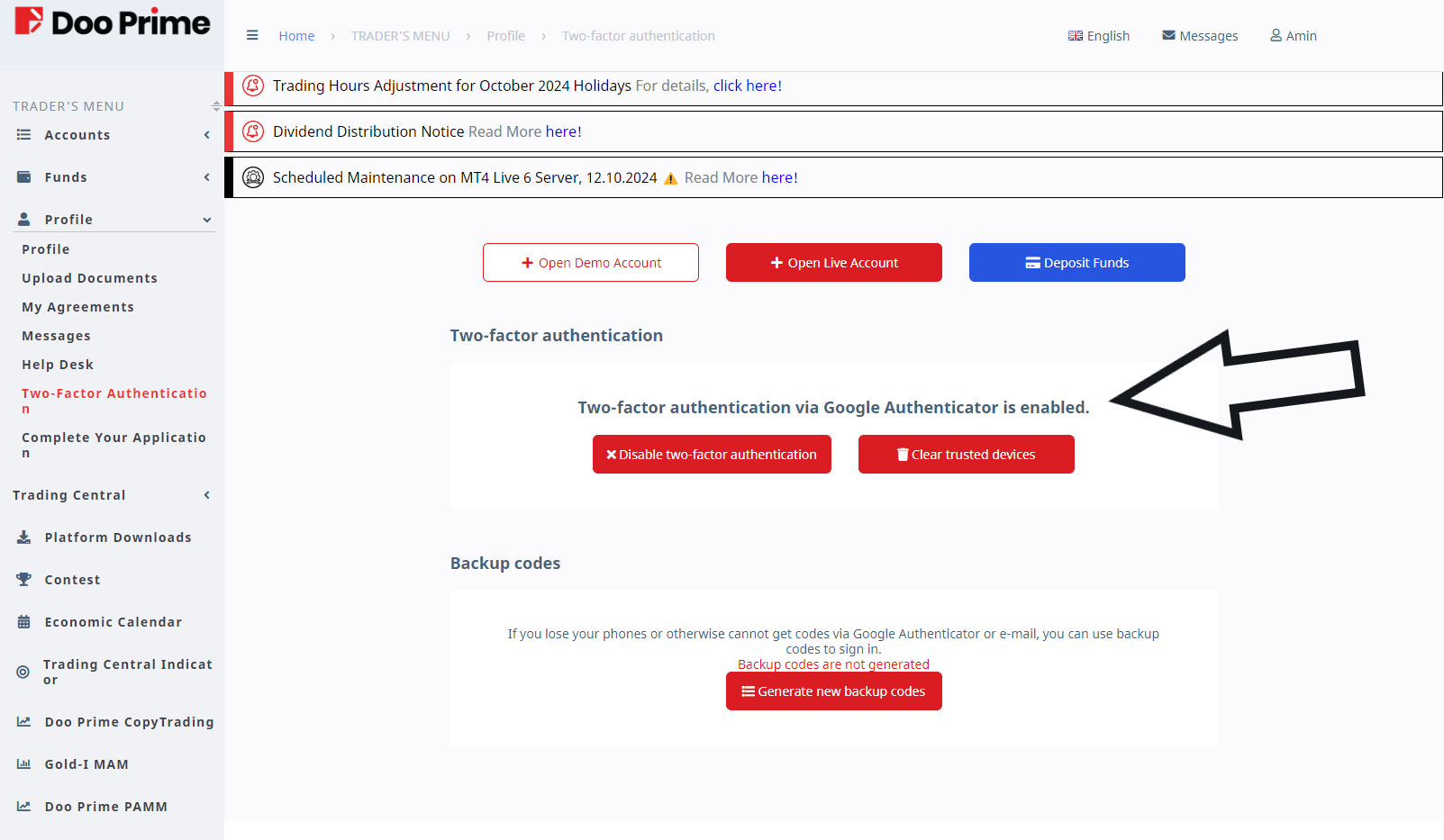Open Platform Downloads page
The image size is (1444, 840).
coord(118,537)
